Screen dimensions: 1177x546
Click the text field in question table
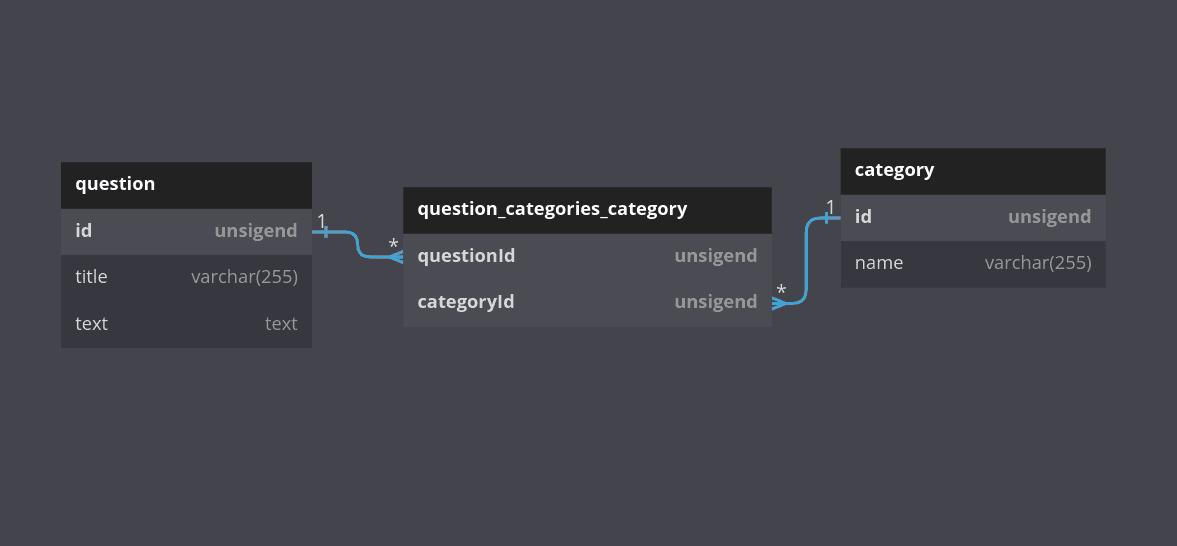[91, 324]
